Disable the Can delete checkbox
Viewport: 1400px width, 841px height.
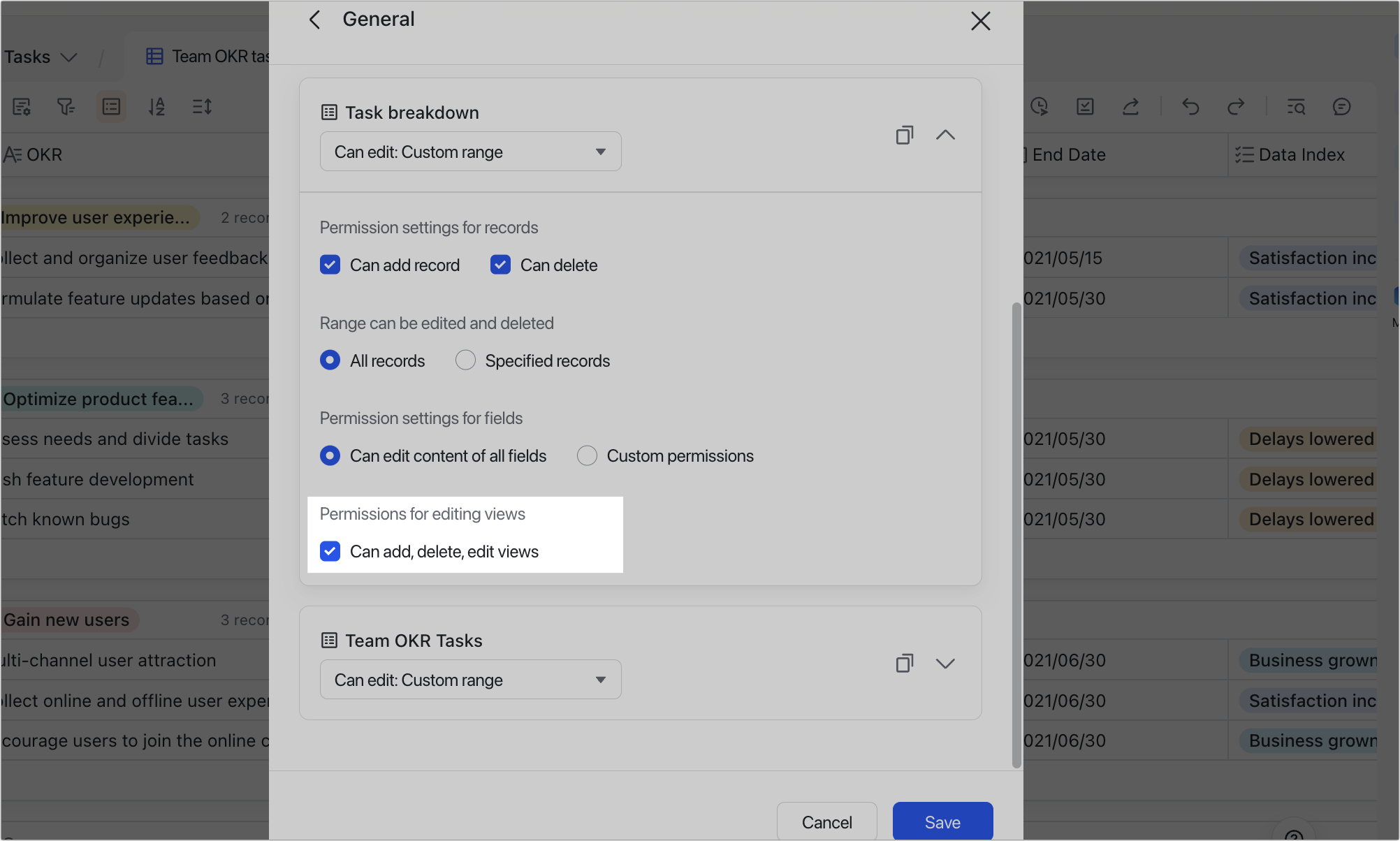[500, 265]
